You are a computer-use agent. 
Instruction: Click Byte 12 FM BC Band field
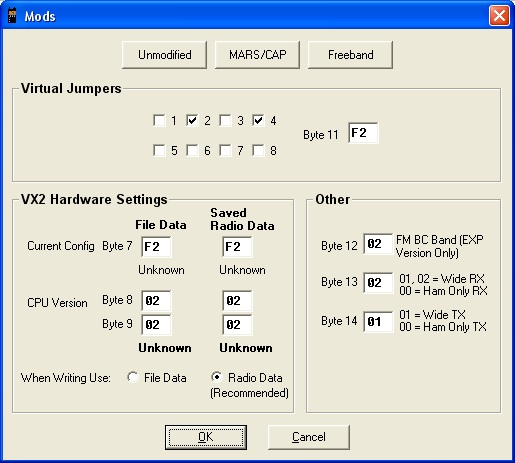pyautogui.click(x=378, y=244)
